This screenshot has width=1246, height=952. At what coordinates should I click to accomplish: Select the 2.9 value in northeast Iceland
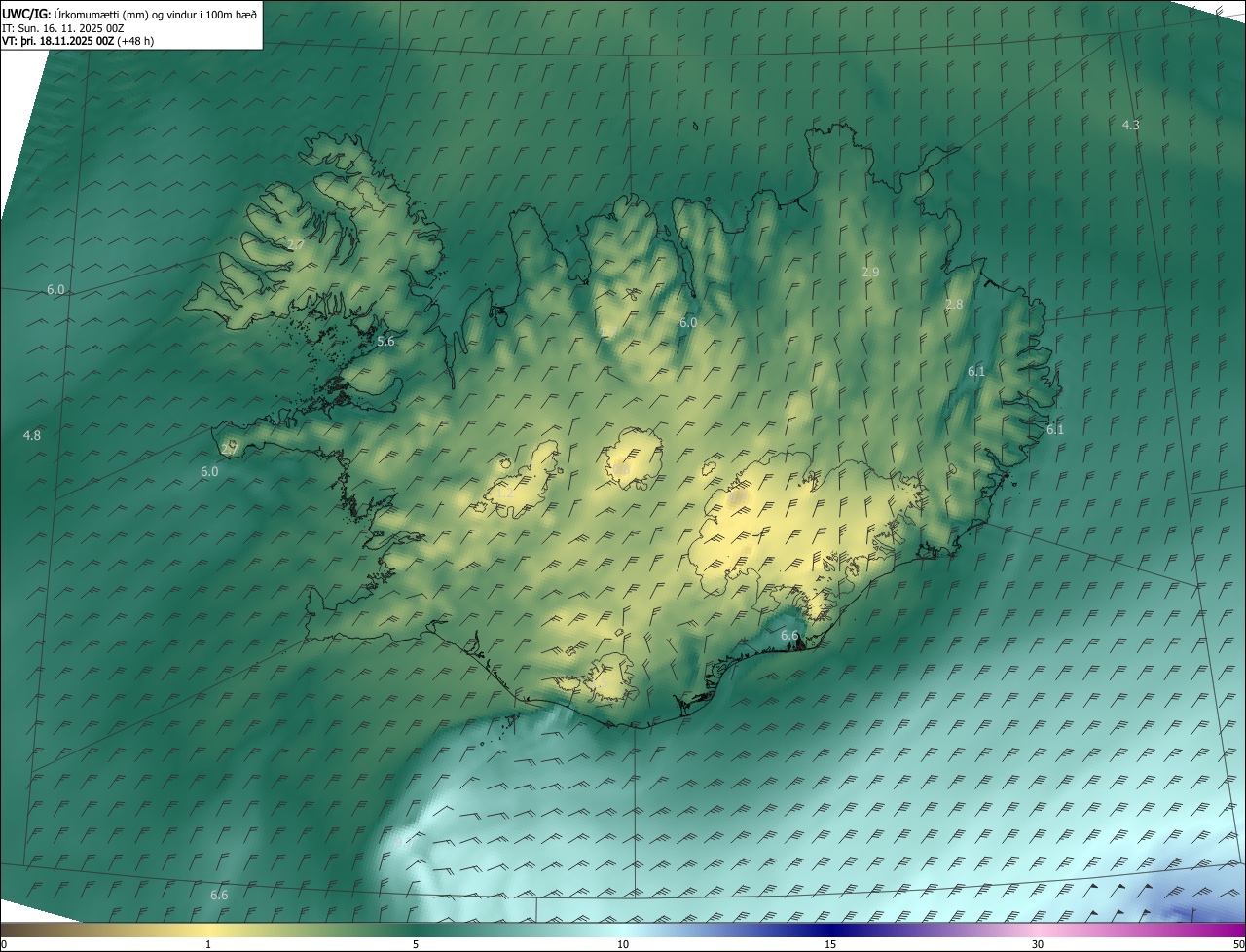(x=870, y=272)
